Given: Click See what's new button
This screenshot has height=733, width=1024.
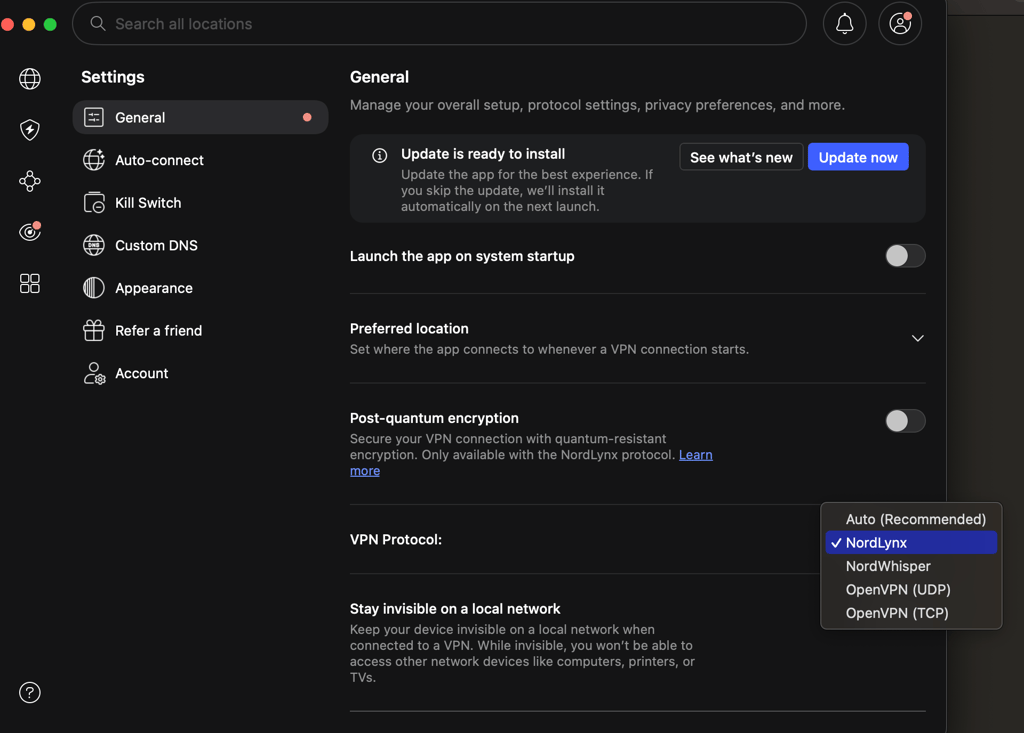Looking at the screenshot, I should pyautogui.click(x=741, y=157).
